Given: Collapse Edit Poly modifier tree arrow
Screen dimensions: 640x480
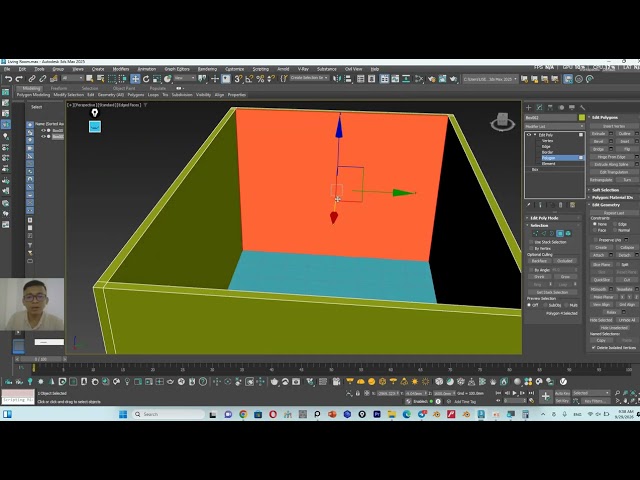Looking at the screenshot, I should pos(535,135).
